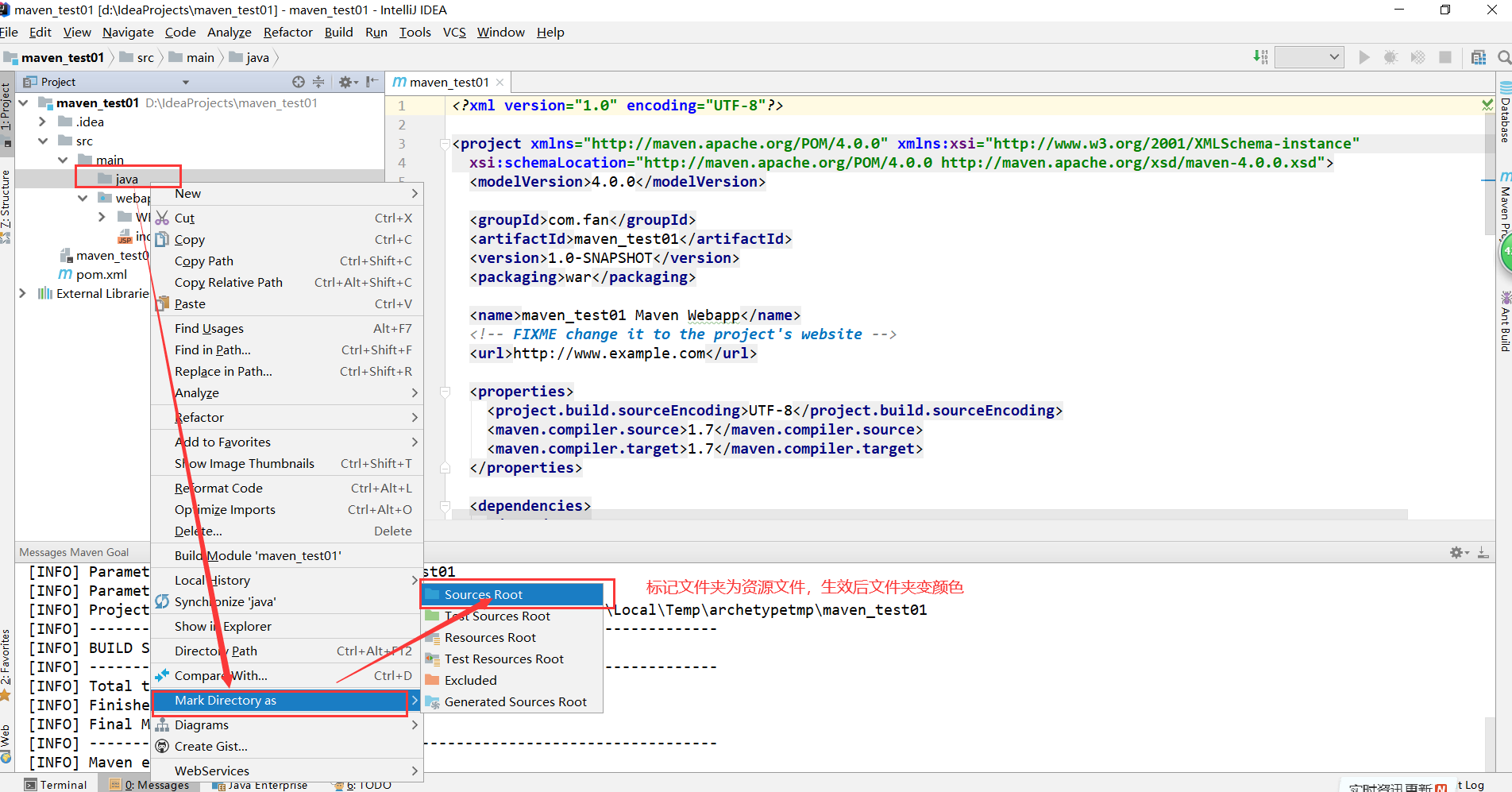Image resolution: width=1512 pixels, height=792 pixels.
Task: Select Sources Root in submenu
Action: click(x=511, y=594)
